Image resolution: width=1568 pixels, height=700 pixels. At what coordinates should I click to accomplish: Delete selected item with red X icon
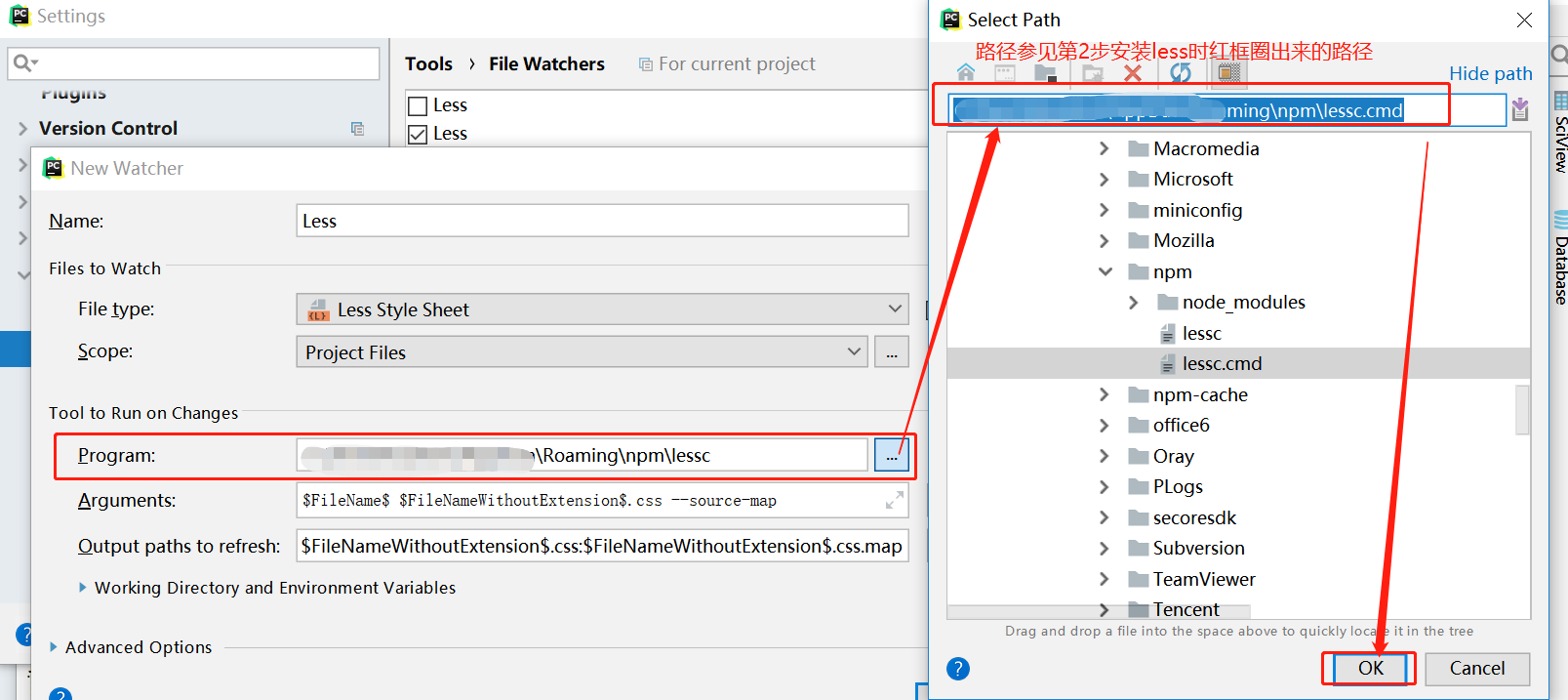click(1133, 73)
